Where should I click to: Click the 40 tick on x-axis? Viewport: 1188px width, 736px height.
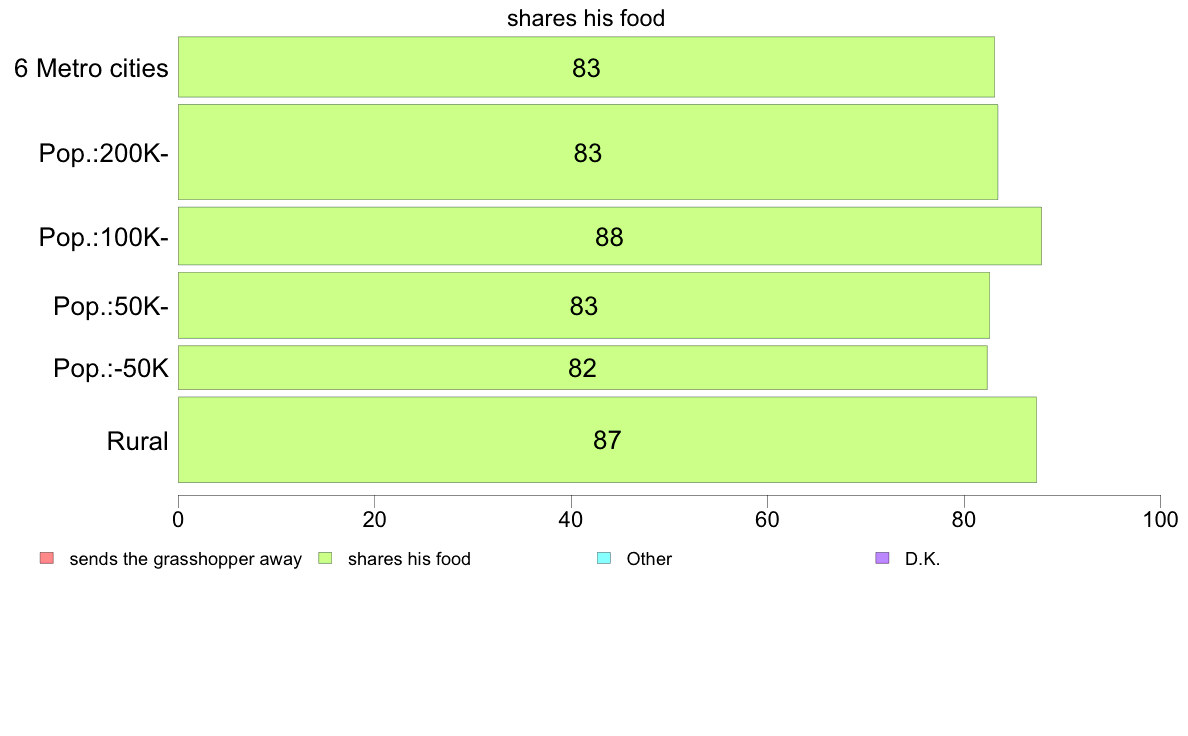tap(571, 519)
